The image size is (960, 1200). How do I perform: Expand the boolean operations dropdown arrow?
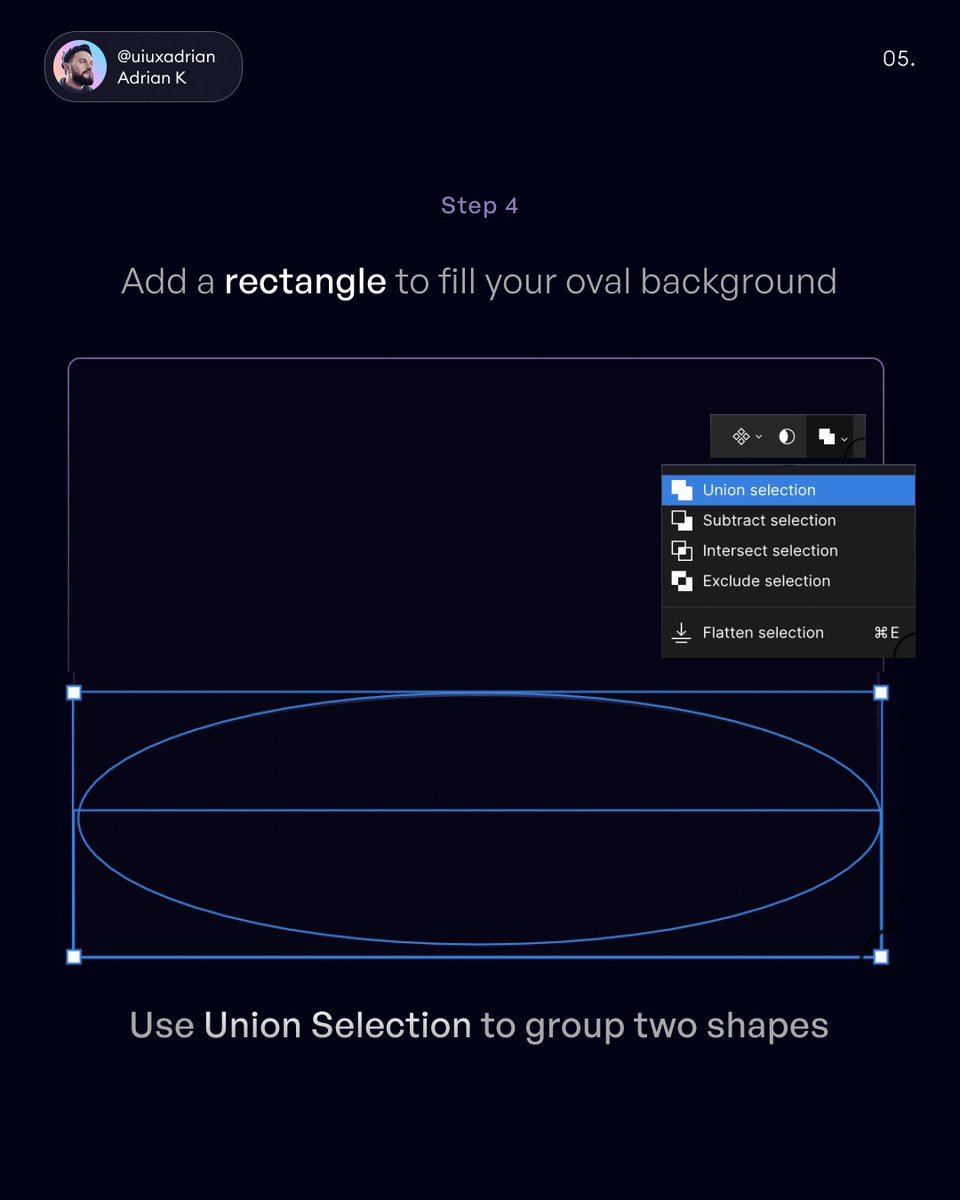coord(845,438)
